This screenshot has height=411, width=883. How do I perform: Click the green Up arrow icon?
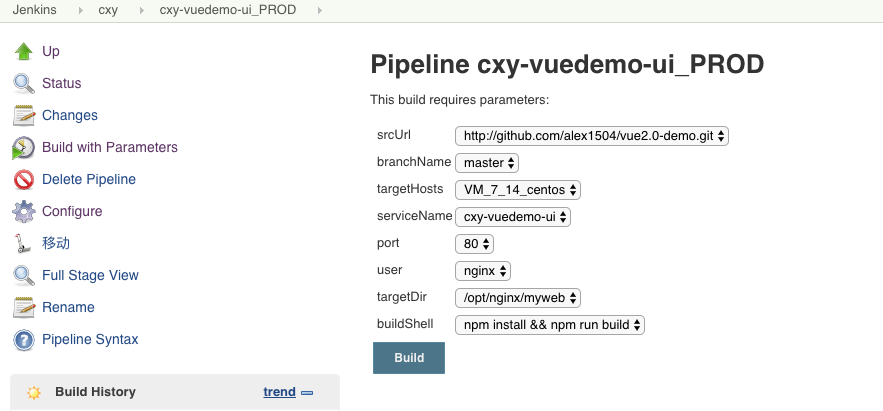click(x=23, y=51)
